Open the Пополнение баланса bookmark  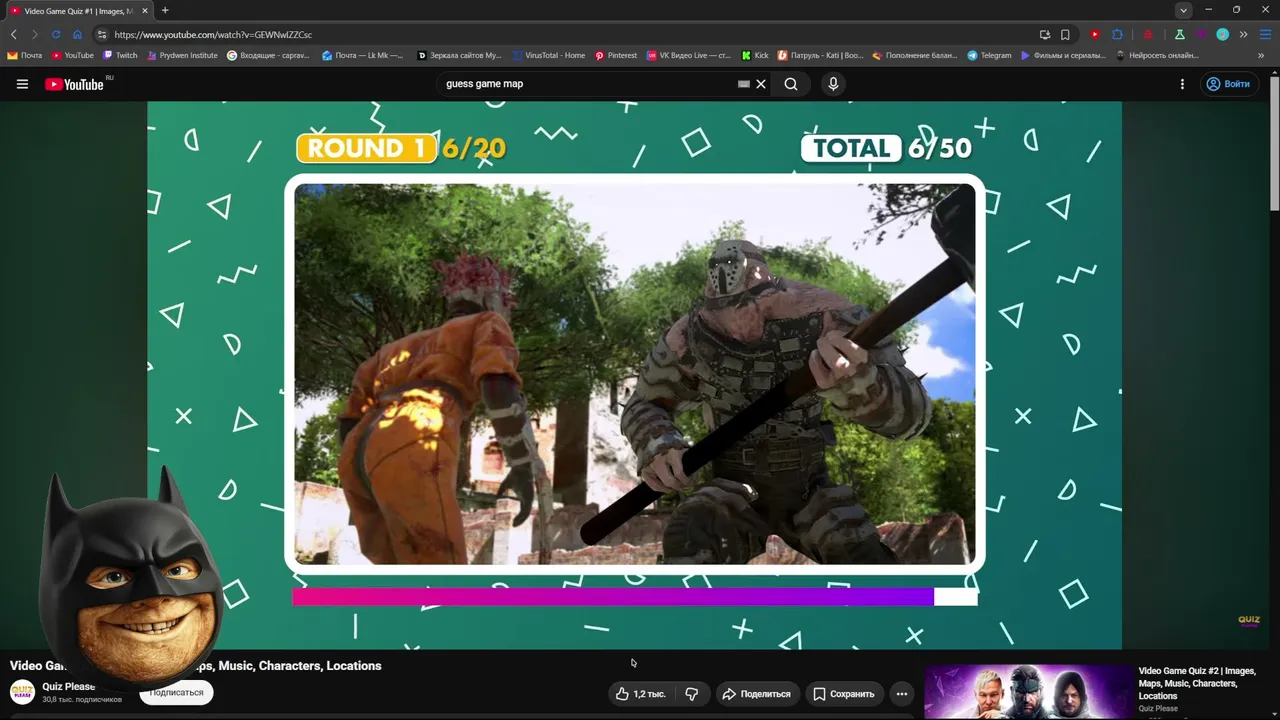pos(915,55)
